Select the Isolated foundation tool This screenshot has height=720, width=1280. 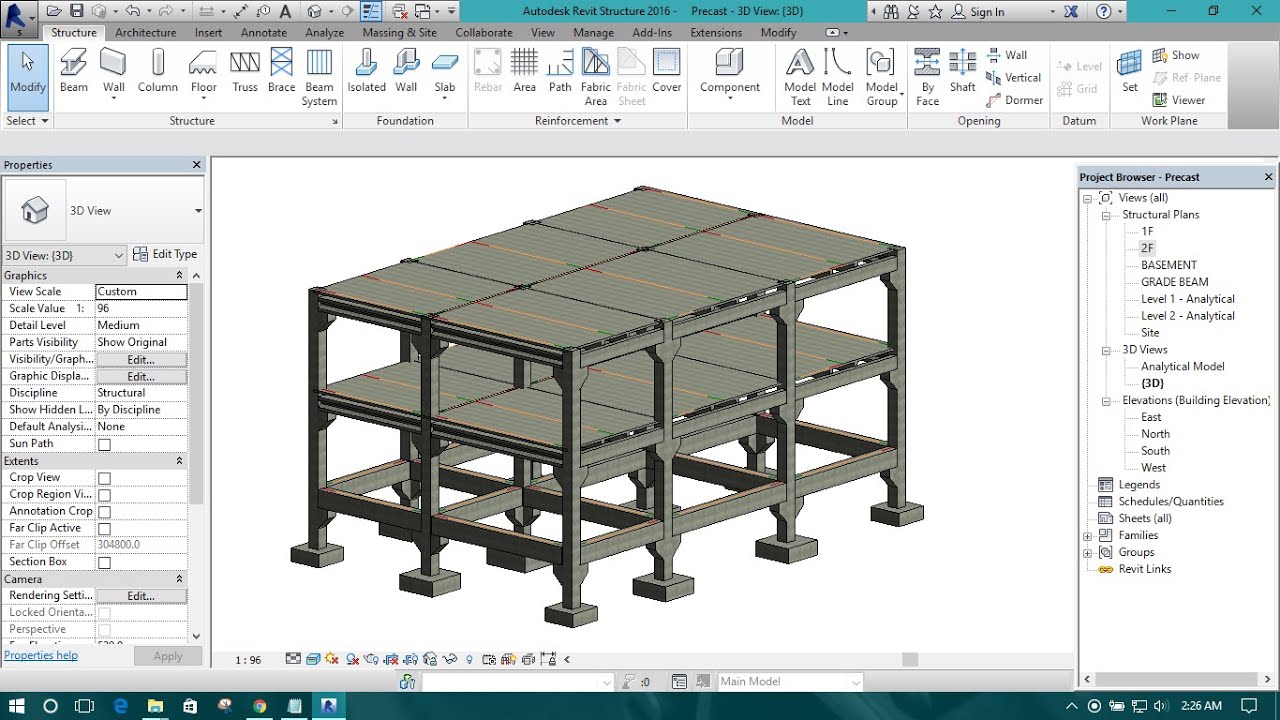click(366, 70)
